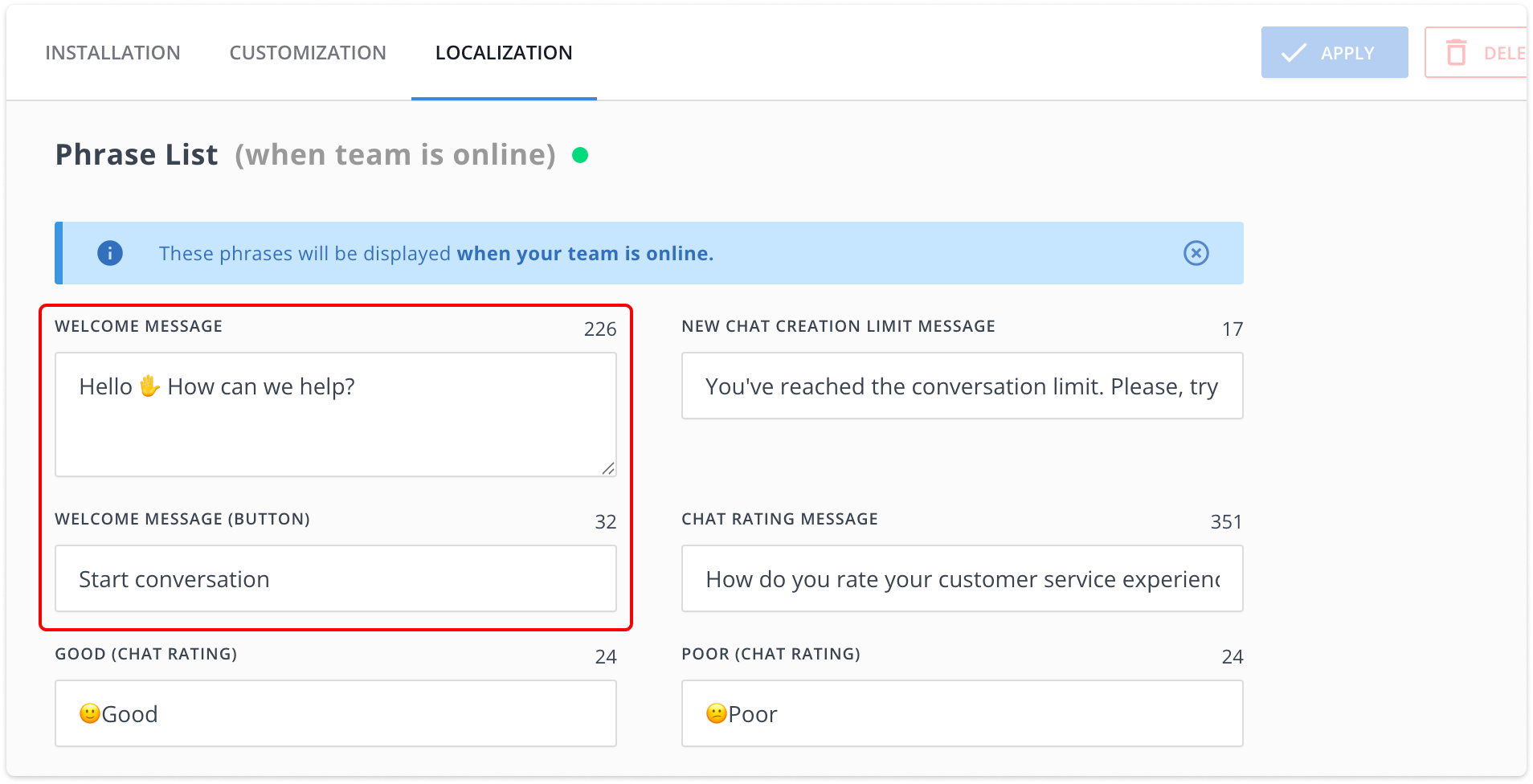The image size is (1533, 784).
Task: Click the Delete button
Action: (1486, 52)
